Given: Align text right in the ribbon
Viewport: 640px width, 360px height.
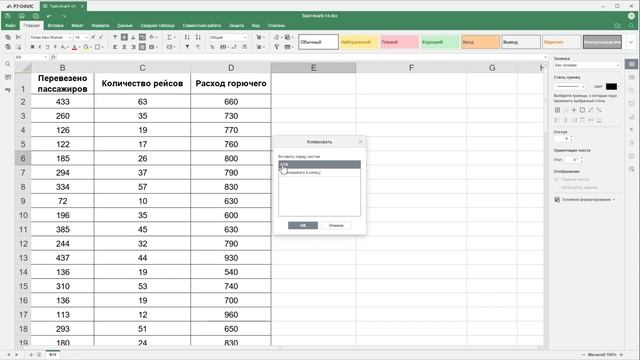Looking at the screenshot, I should coord(133,47).
